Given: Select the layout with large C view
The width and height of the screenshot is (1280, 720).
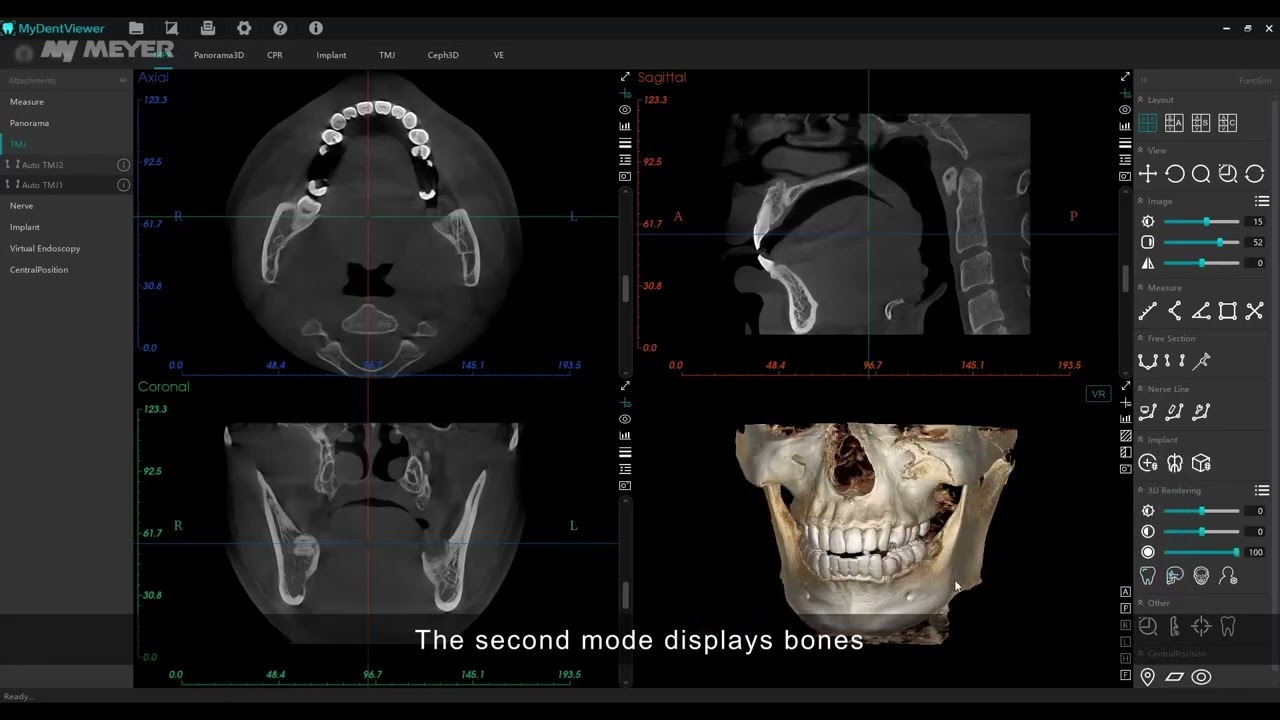Looking at the screenshot, I should [x=1228, y=123].
